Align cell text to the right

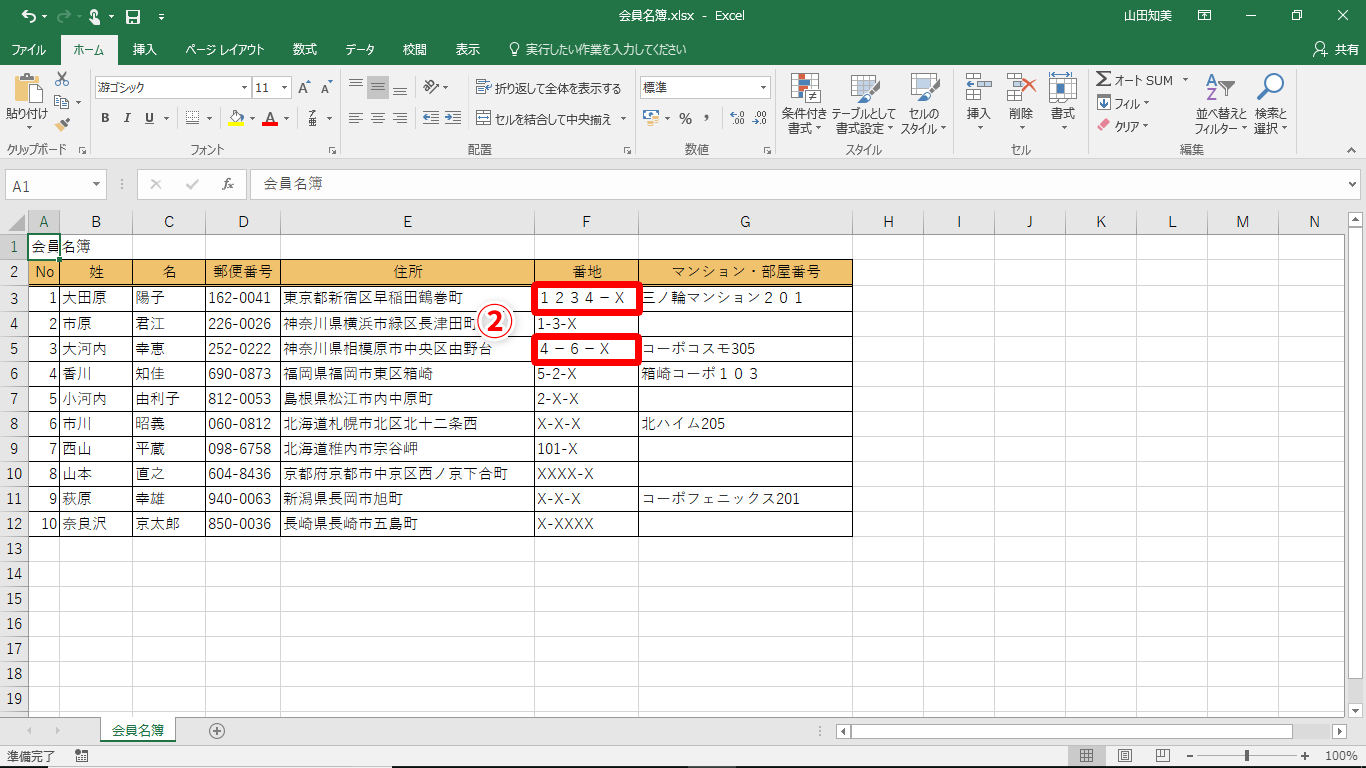[x=399, y=118]
